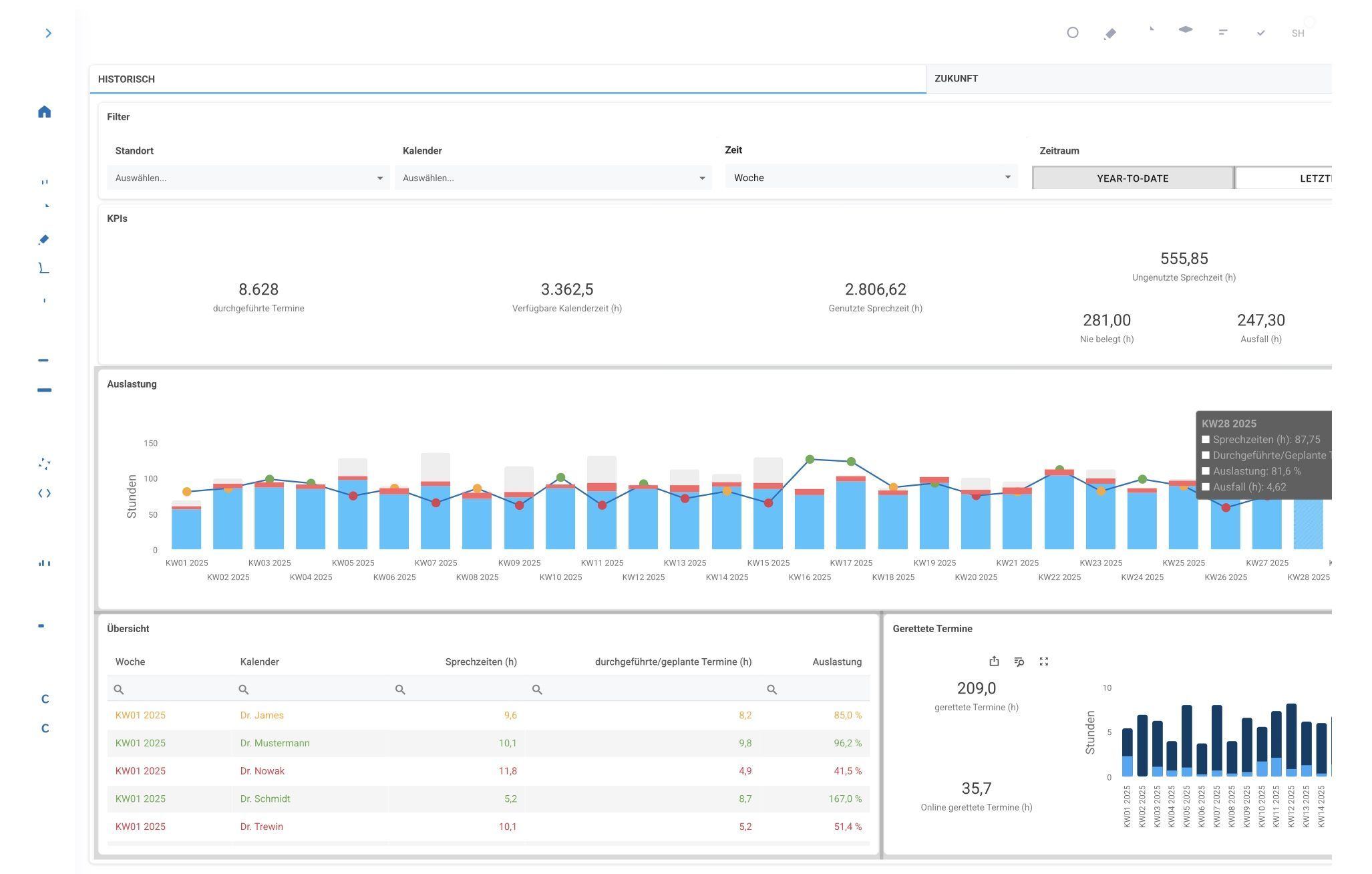The width and height of the screenshot is (1372, 874).
Task: Click the fullscreen icon in Gerettete Termine
Action: click(1044, 661)
